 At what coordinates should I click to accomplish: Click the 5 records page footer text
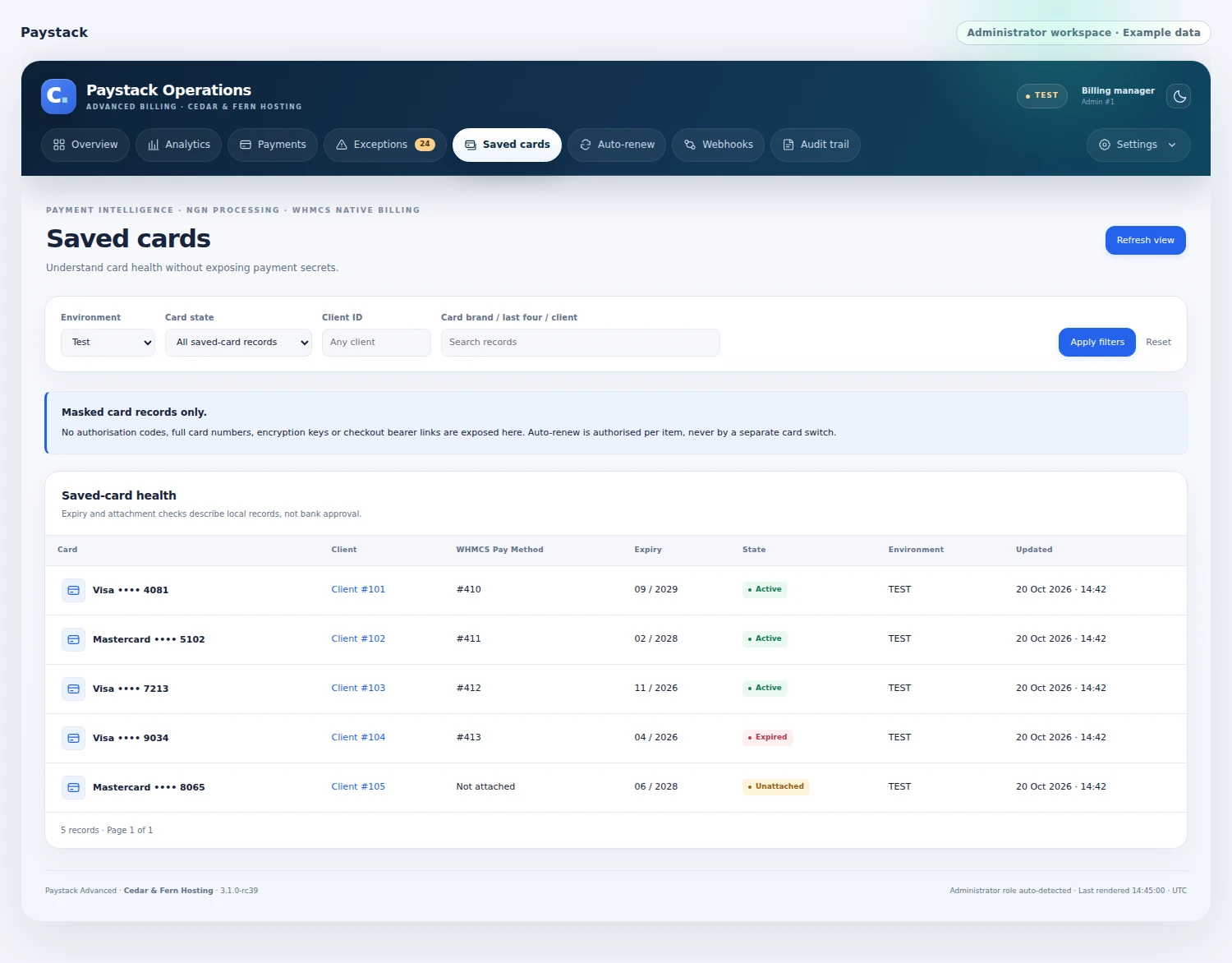coord(107,830)
